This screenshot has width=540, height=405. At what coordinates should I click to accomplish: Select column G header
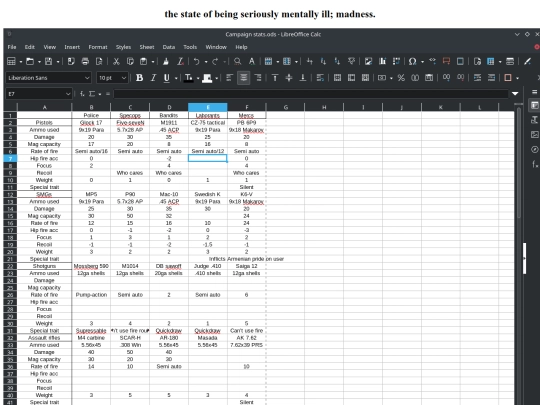pos(285,107)
